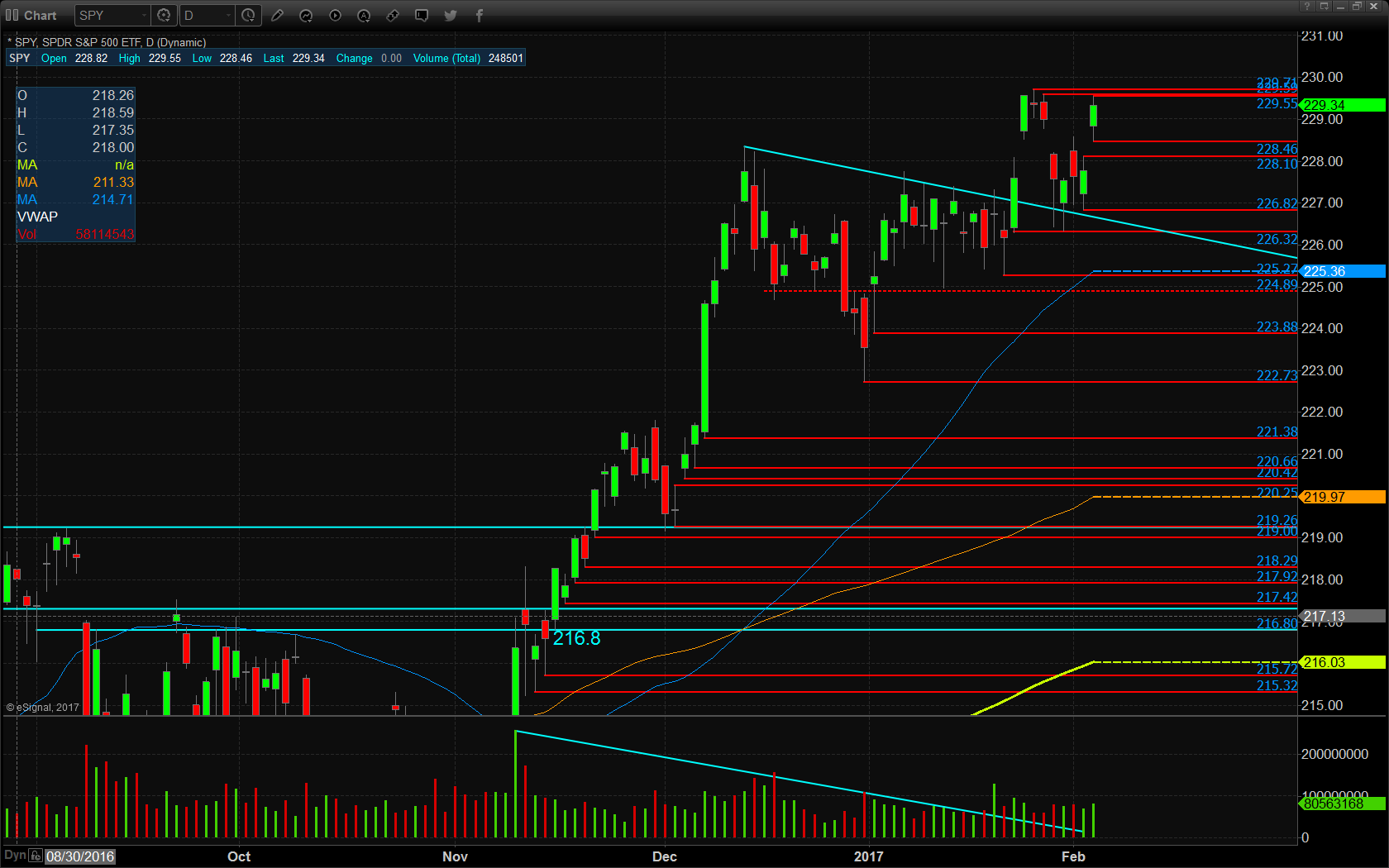Screen dimensions: 1389x868
Task: Click the 222.73 red level label
Action: point(1277,375)
